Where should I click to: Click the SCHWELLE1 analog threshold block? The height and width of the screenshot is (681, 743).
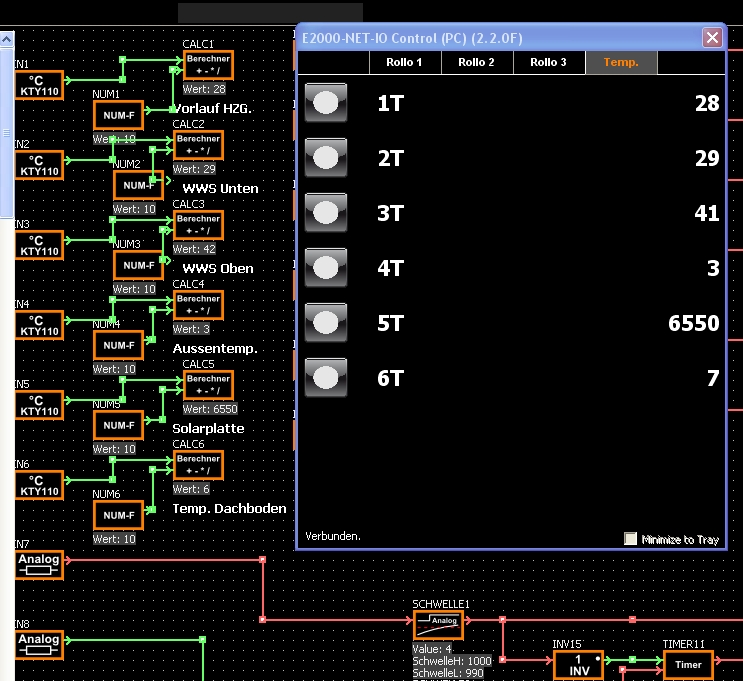coord(439,625)
